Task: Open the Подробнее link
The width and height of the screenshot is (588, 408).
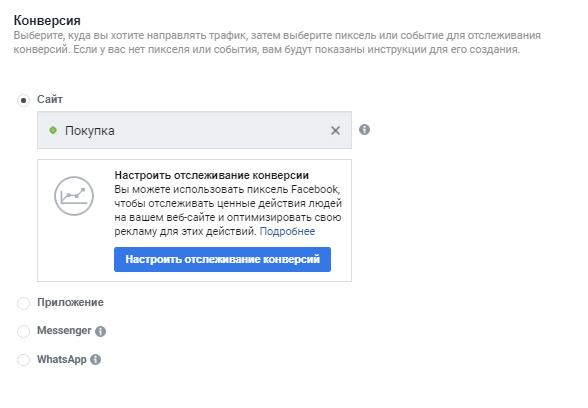Action: [x=287, y=231]
